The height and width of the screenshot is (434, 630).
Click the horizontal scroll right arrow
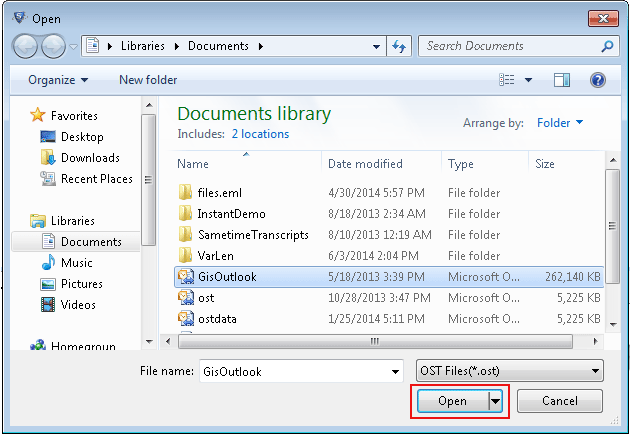point(595,342)
